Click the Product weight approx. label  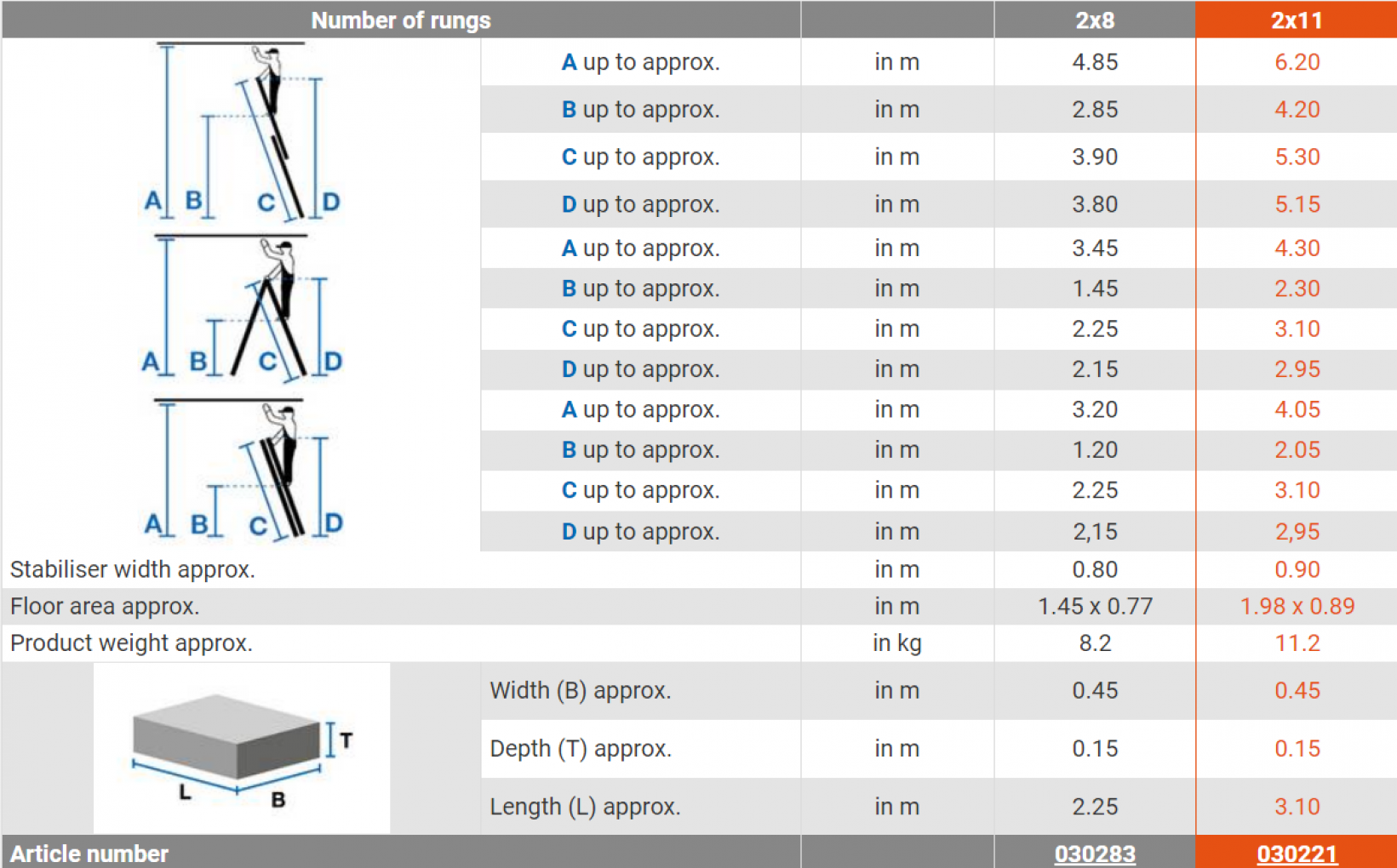(x=131, y=642)
